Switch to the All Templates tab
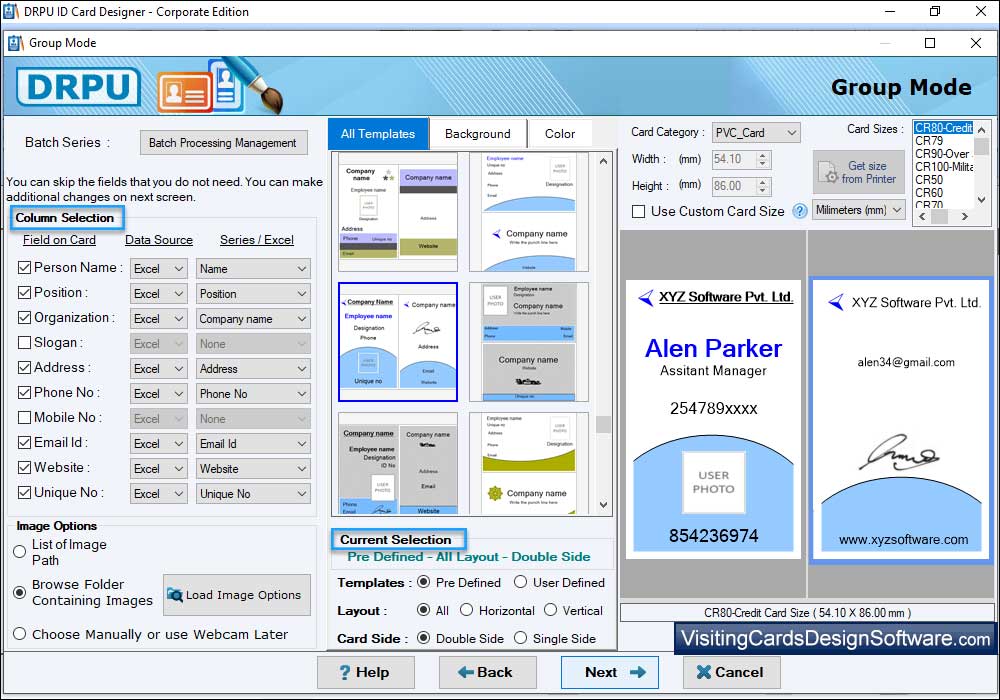 (x=378, y=134)
